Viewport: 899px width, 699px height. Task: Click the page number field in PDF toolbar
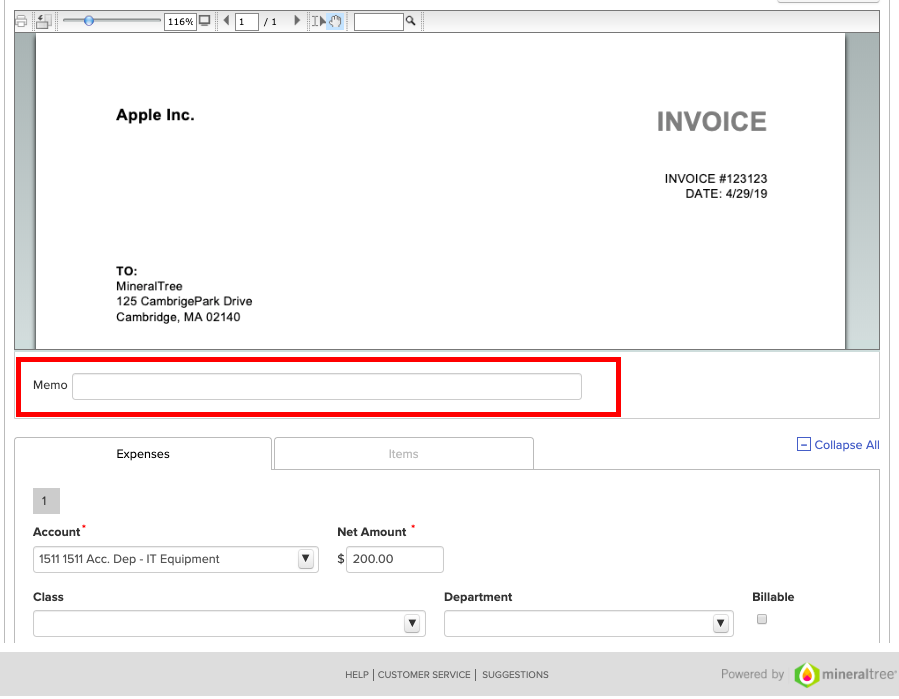pyautogui.click(x=247, y=22)
